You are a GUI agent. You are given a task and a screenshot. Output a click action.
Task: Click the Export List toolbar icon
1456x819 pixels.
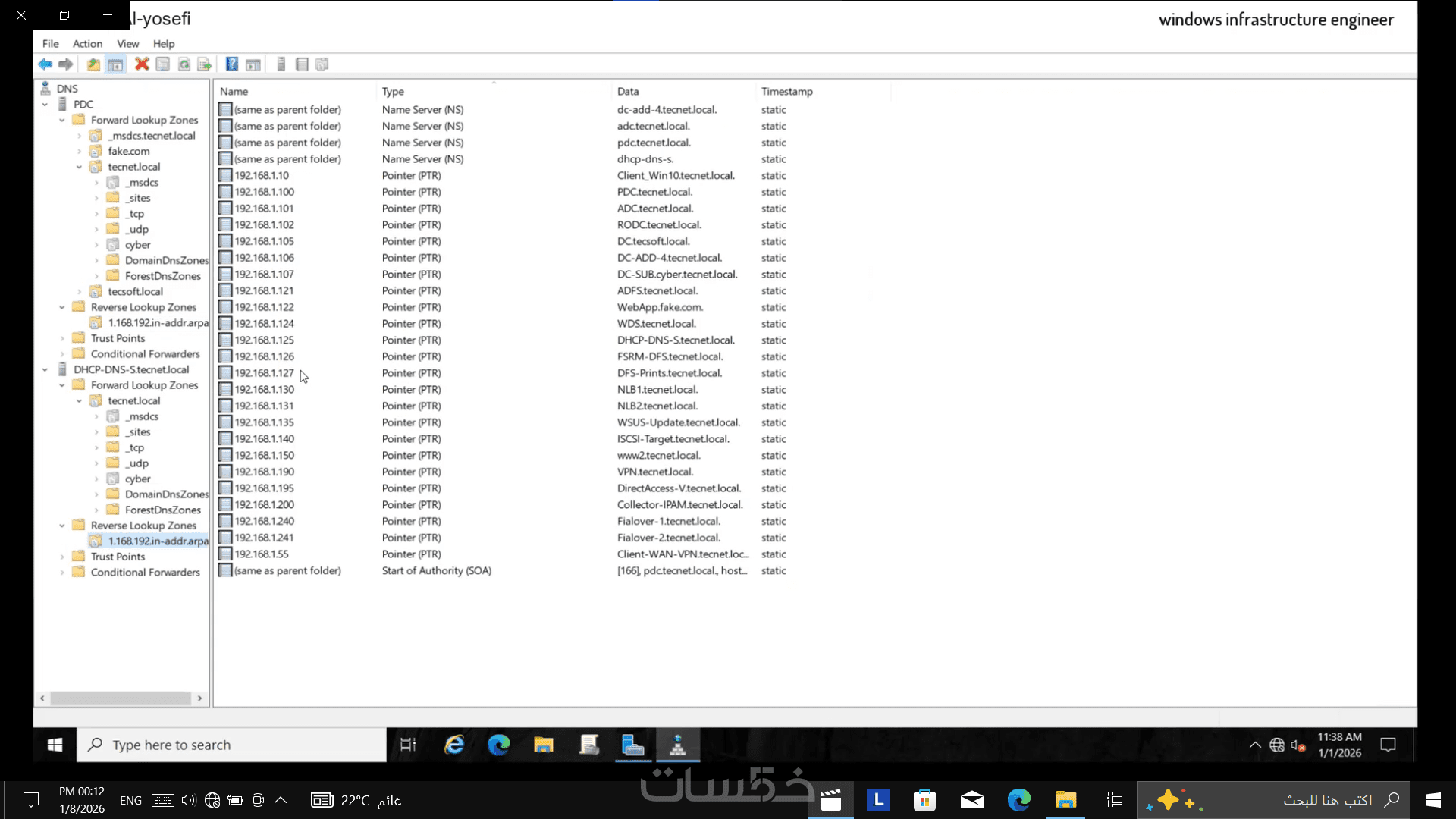[204, 64]
